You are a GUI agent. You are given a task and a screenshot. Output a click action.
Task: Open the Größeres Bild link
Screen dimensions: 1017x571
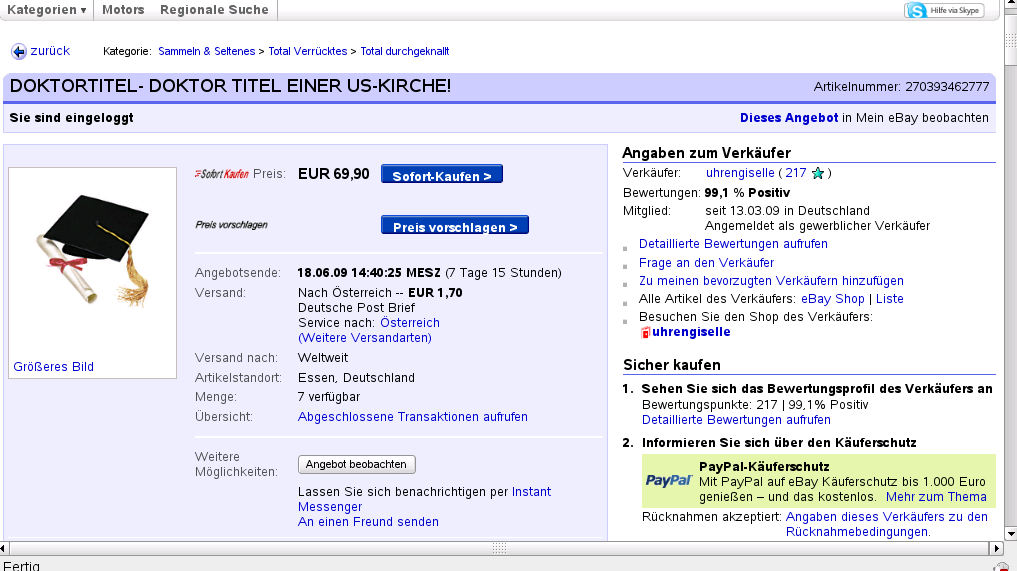pos(53,367)
